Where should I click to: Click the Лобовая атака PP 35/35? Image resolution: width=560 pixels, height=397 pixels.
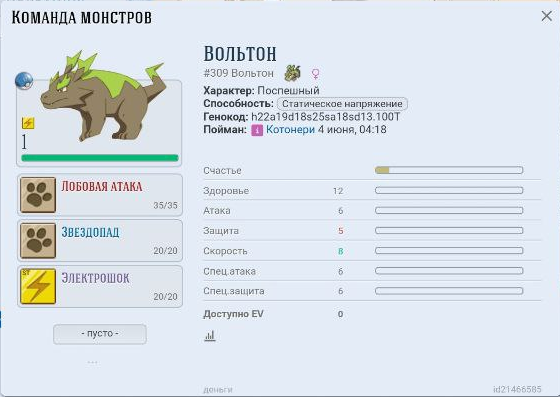pyautogui.click(x=165, y=205)
